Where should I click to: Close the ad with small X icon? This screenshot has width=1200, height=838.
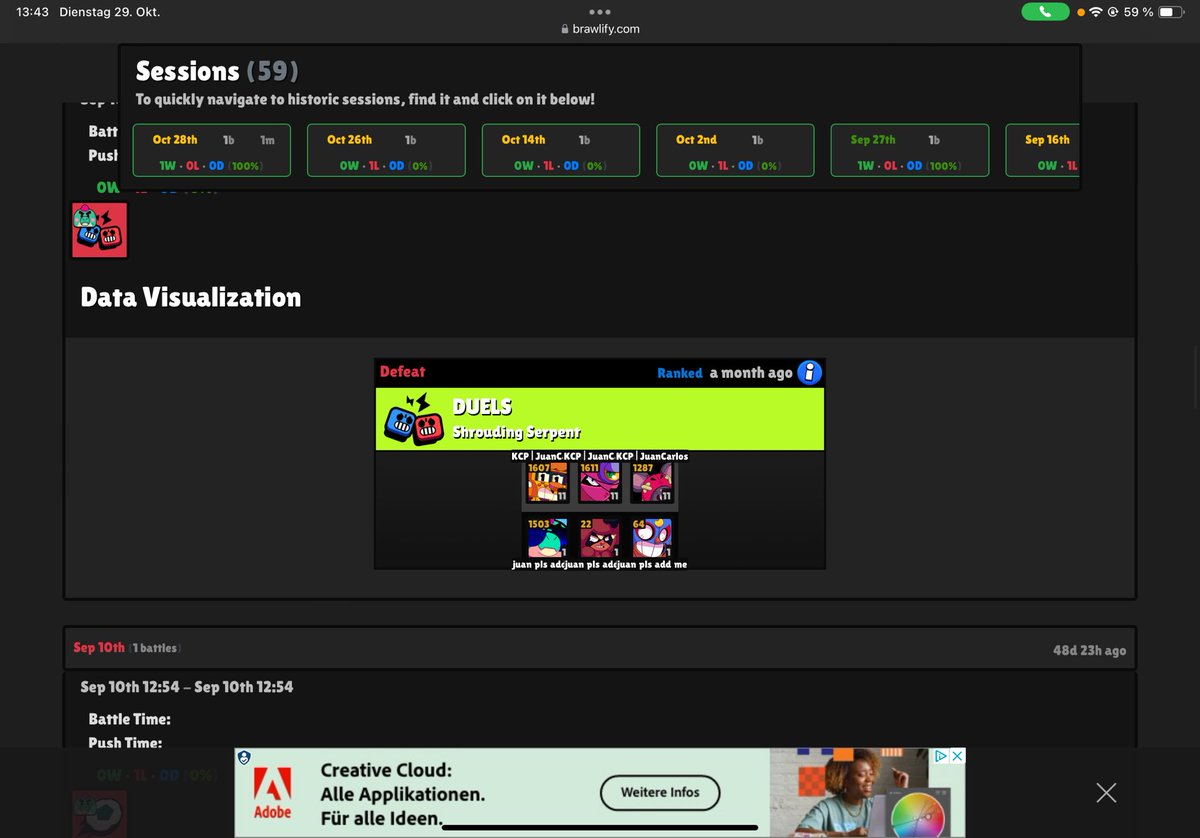(957, 756)
